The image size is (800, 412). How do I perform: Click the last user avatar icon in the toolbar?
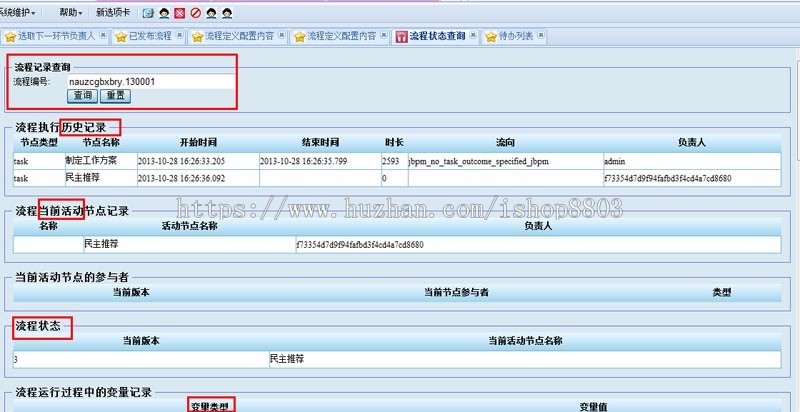tap(227, 14)
